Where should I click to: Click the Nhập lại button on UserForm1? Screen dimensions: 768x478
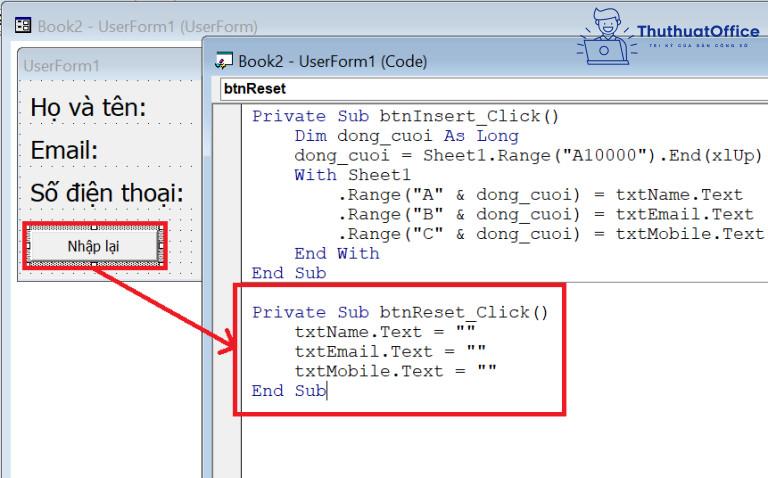coord(94,246)
